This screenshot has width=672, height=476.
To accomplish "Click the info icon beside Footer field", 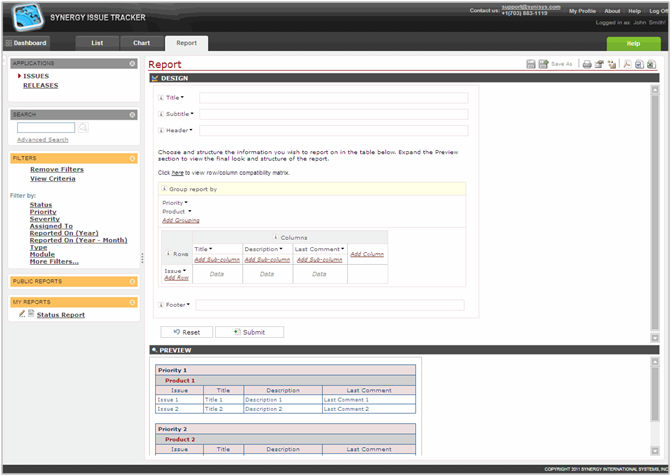I will 161,305.
